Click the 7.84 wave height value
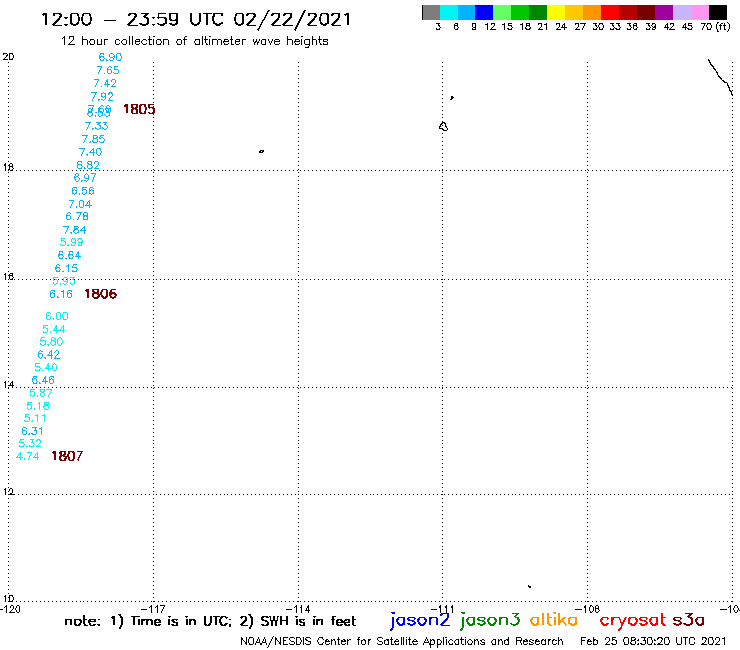740x650 pixels. [75, 230]
